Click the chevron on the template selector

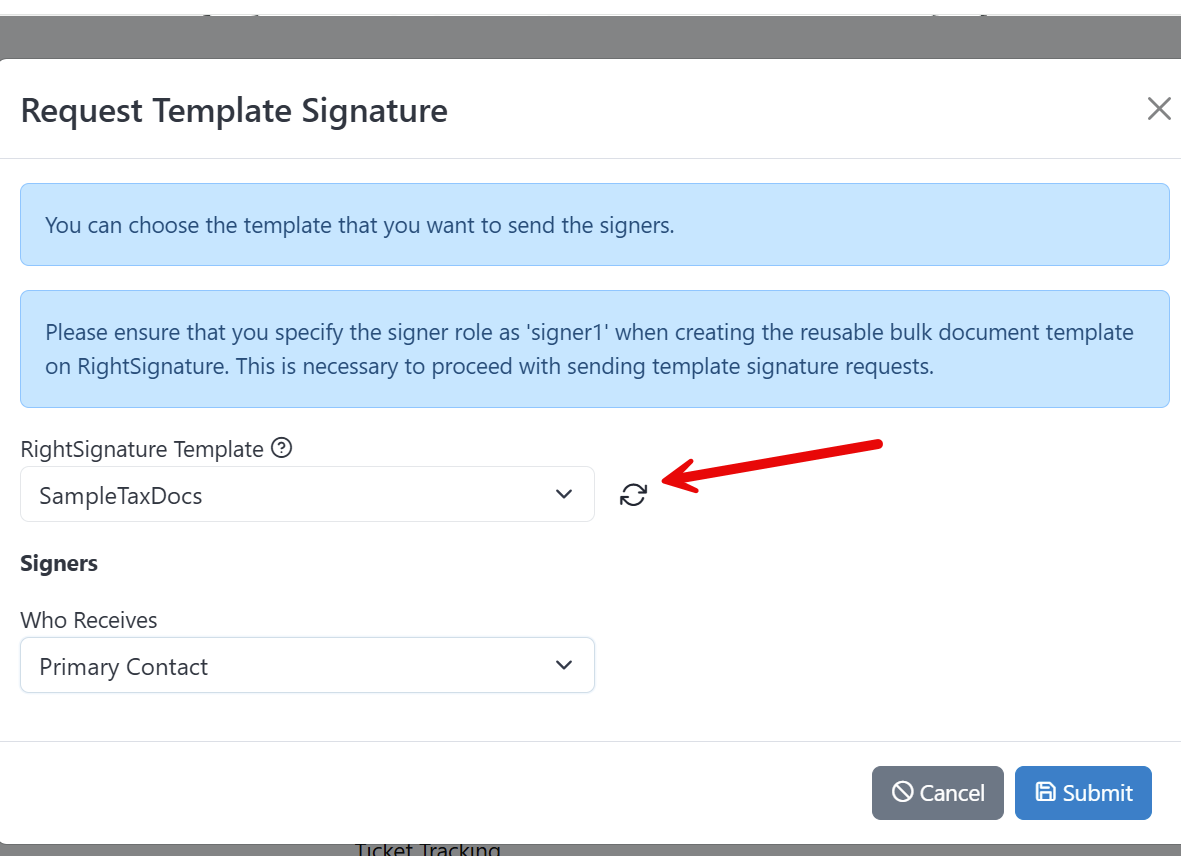point(563,494)
